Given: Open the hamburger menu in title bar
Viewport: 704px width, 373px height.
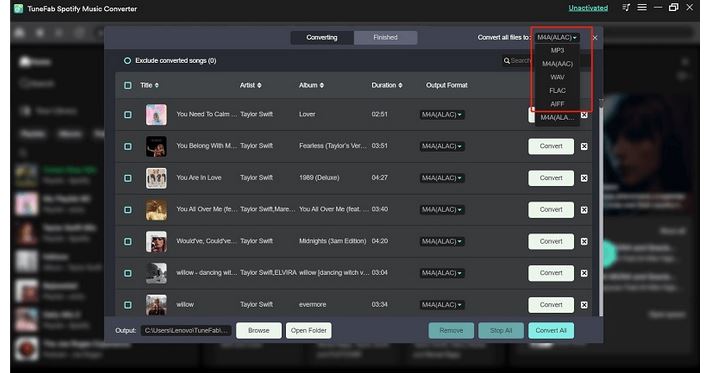Looking at the screenshot, I should tap(642, 8).
